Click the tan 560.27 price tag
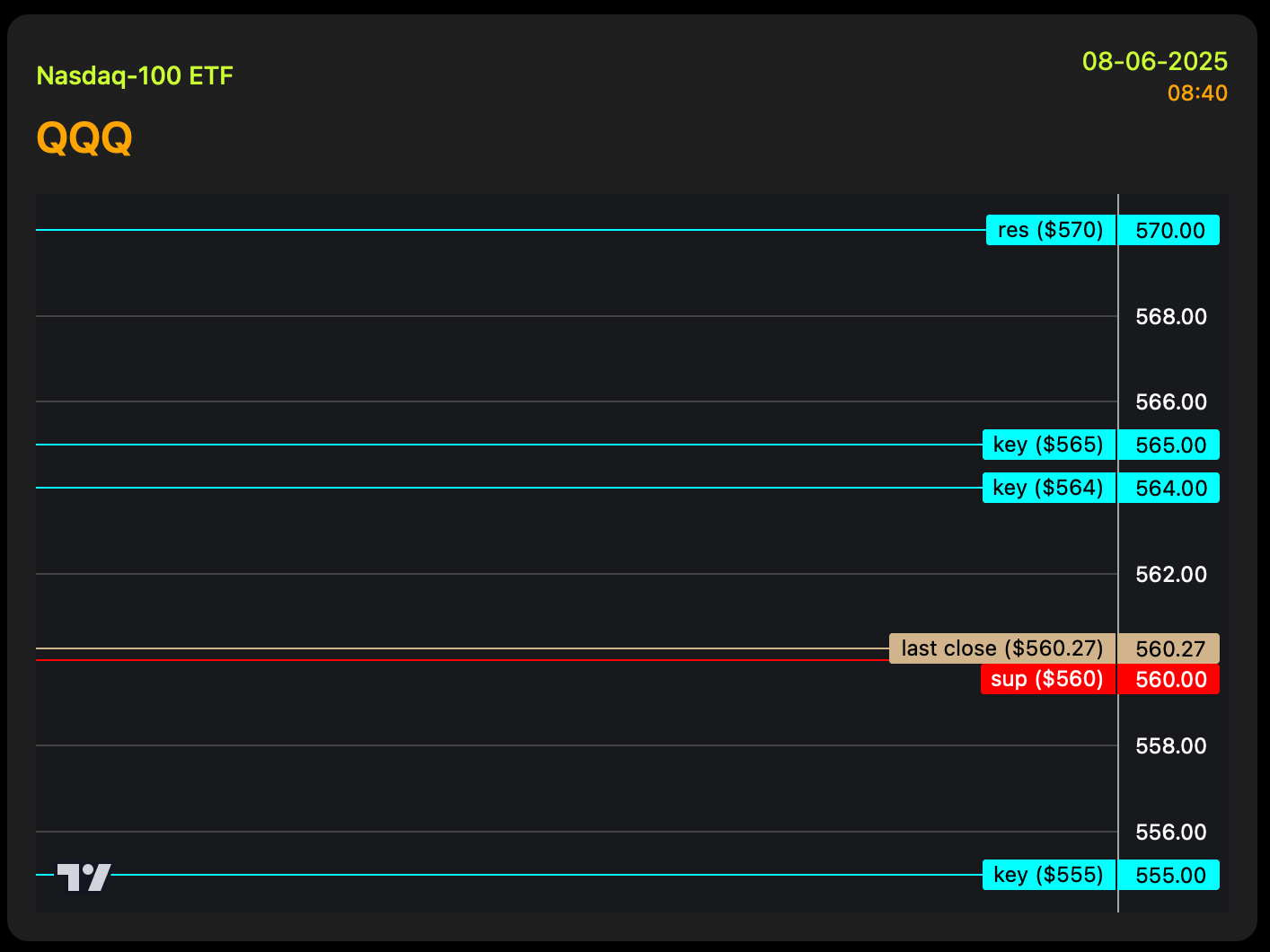 point(1169,648)
